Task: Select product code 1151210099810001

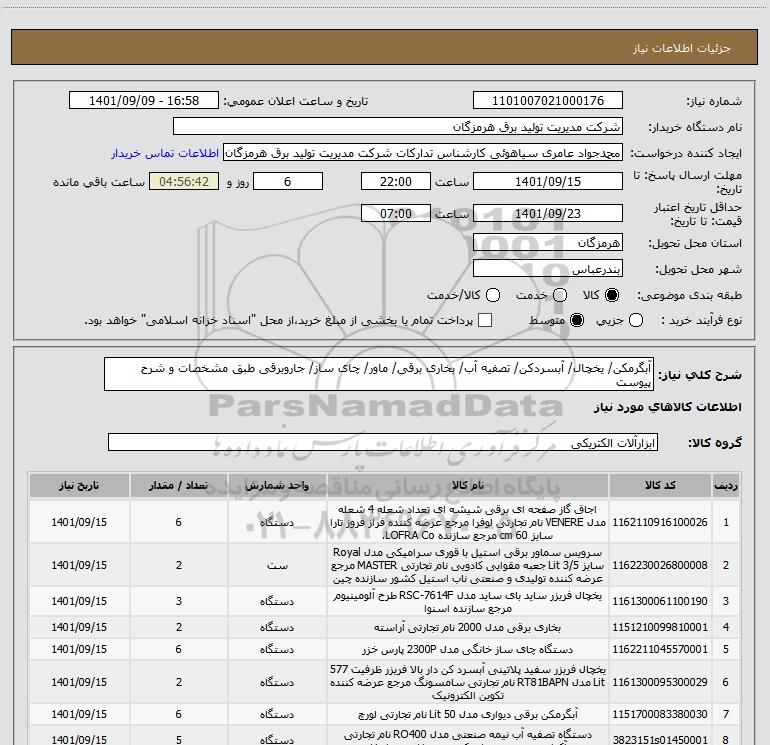Action: click(x=660, y=627)
